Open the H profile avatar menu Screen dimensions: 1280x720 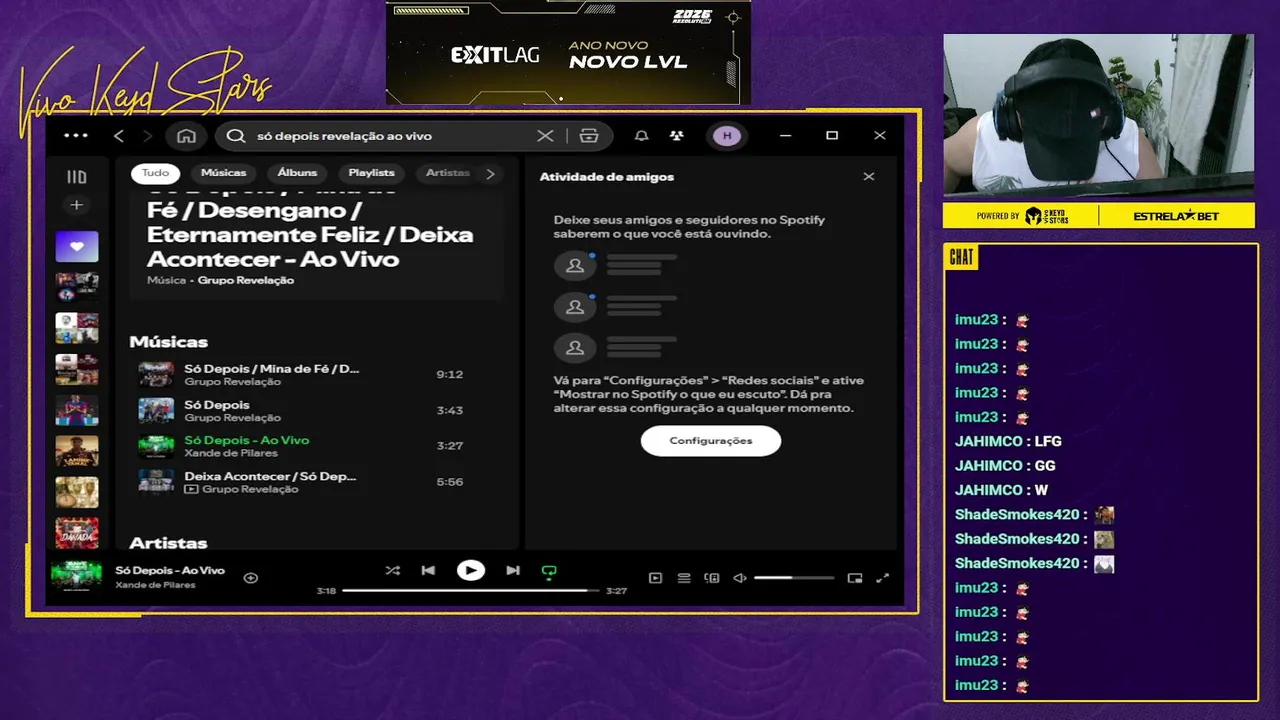(x=727, y=136)
